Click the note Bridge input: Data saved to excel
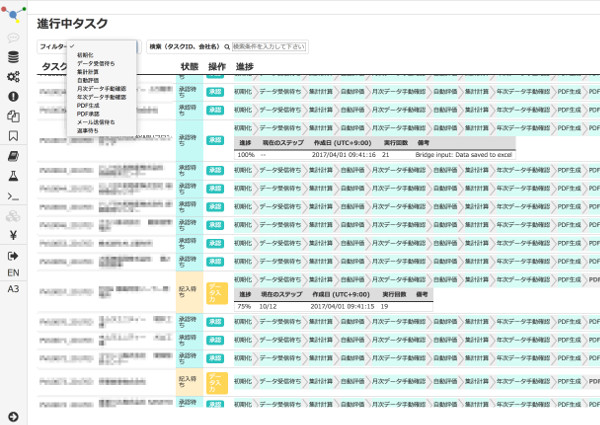Screen dimensions: 600x425 coord(464,155)
